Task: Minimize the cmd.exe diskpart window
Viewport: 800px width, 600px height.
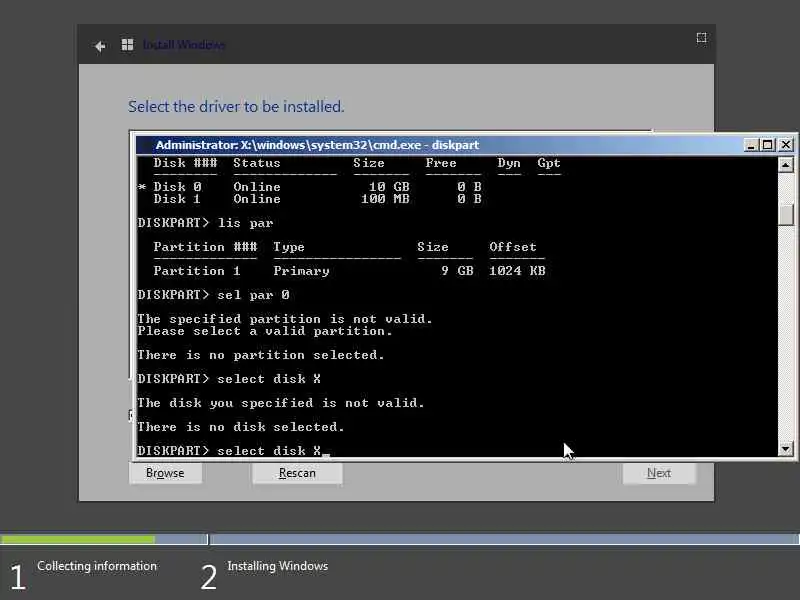Action: coord(750,145)
